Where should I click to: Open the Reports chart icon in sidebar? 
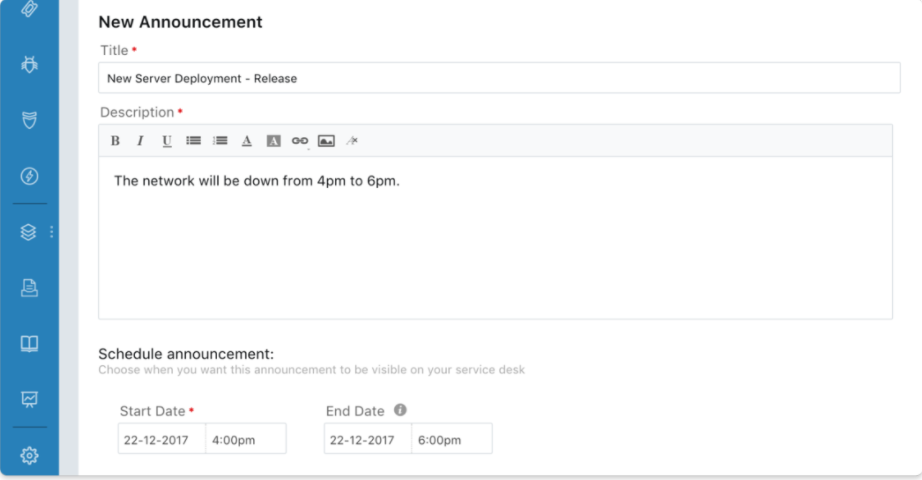(x=29, y=399)
